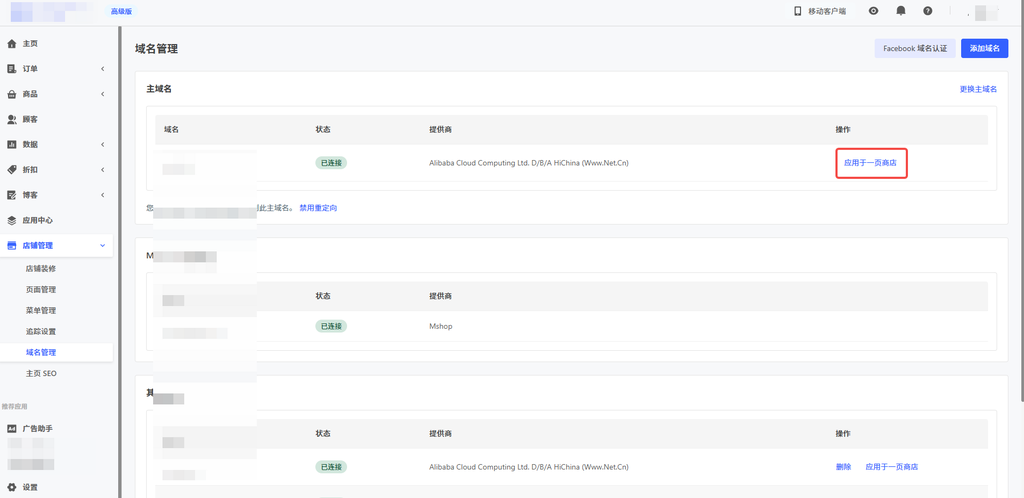The height and width of the screenshot is (498, 1024).
Task: Click the discount tag icon beside 折扣
Action: point(12,170)
